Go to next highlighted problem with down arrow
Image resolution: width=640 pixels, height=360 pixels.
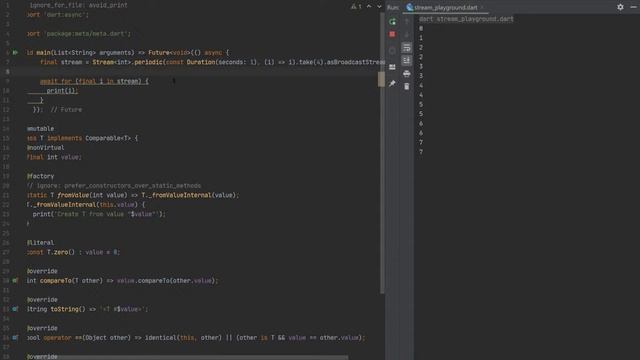379,7
